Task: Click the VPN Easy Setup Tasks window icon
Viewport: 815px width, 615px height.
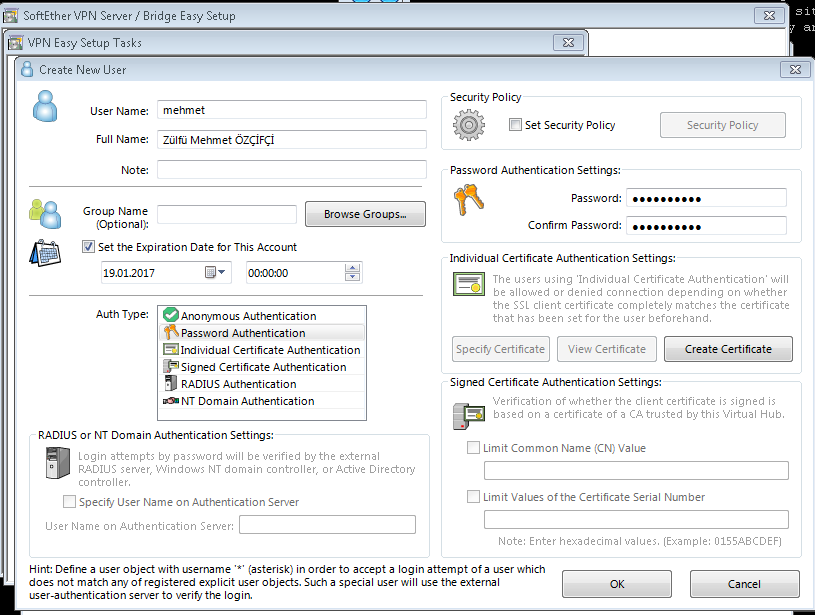Action: tap(16, 43)
